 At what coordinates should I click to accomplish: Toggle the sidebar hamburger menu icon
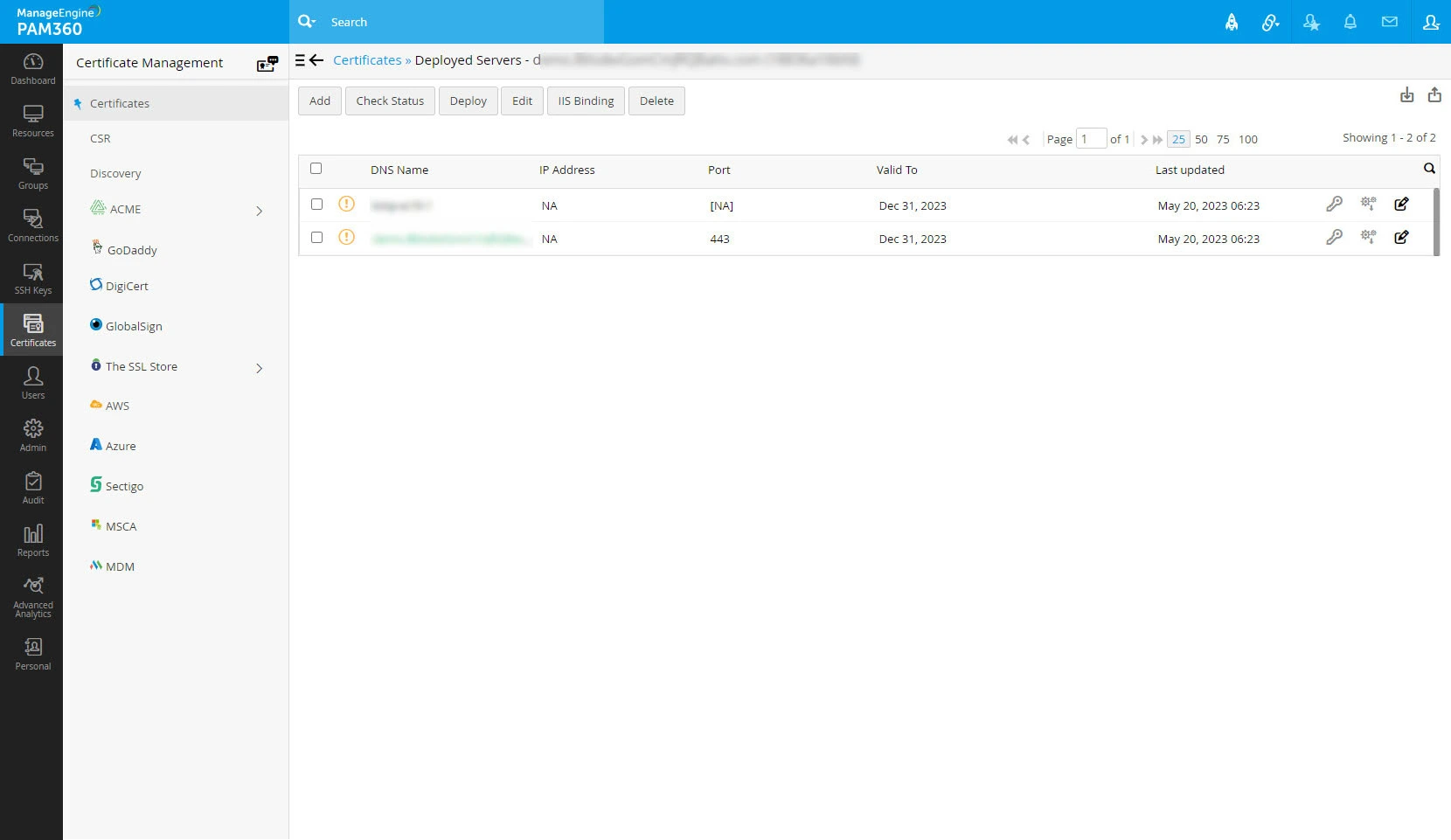300,60
